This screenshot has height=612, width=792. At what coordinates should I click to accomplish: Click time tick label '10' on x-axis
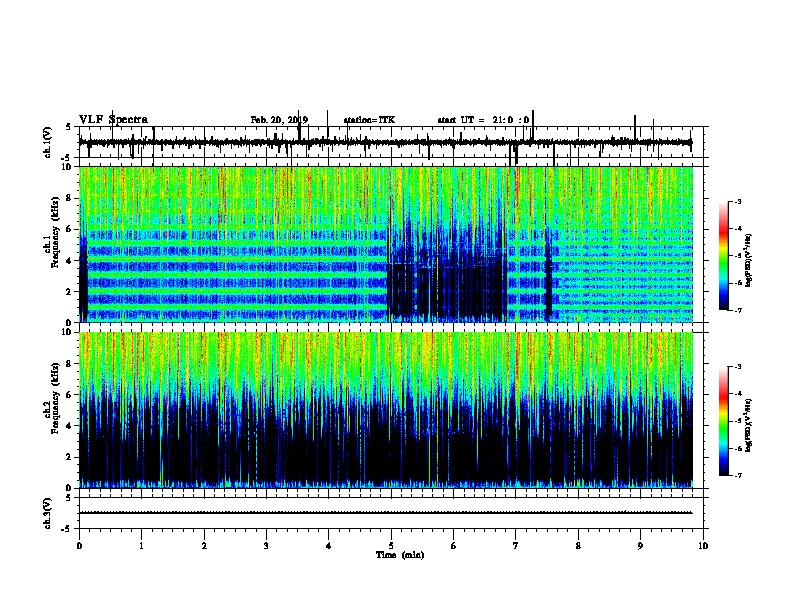[x=703, y=546]
